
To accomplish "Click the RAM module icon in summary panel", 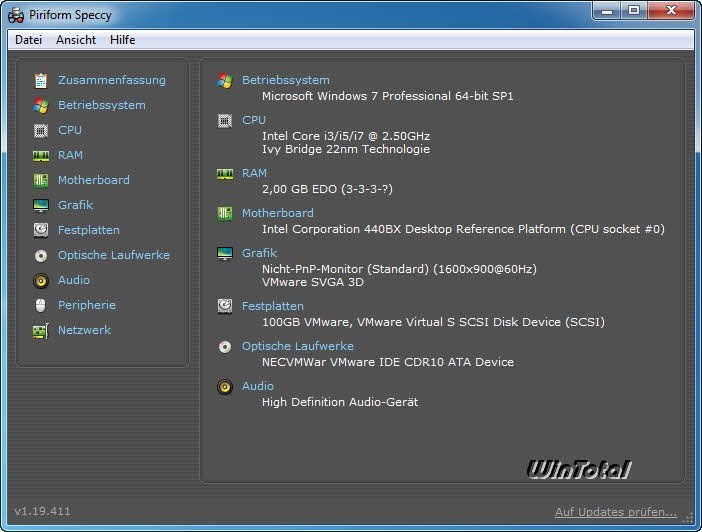I will (x=225, y=174).
